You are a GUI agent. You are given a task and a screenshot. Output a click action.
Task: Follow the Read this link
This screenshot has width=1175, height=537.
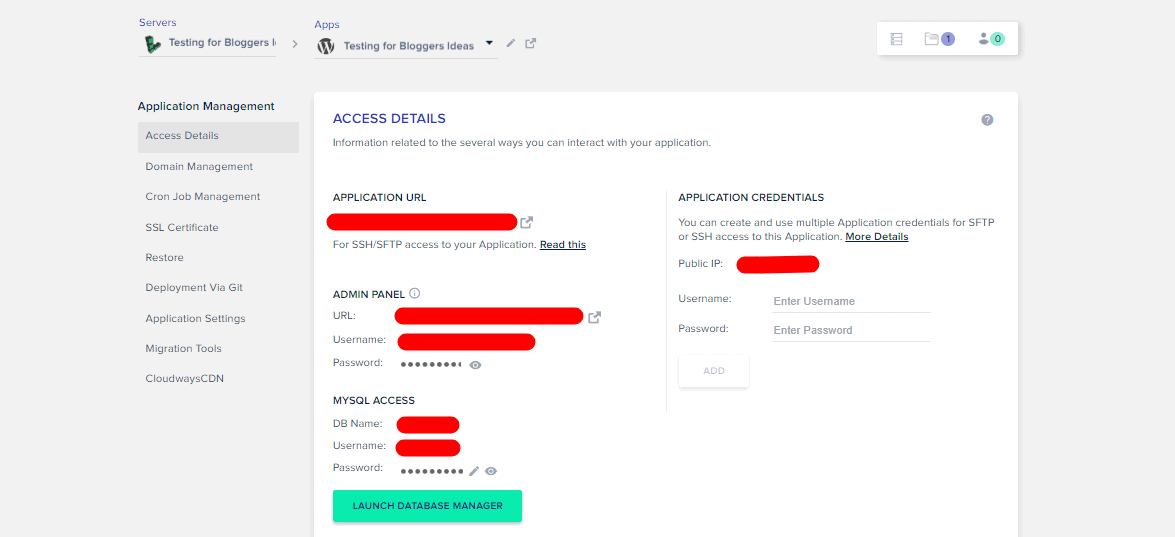[563, 245]
